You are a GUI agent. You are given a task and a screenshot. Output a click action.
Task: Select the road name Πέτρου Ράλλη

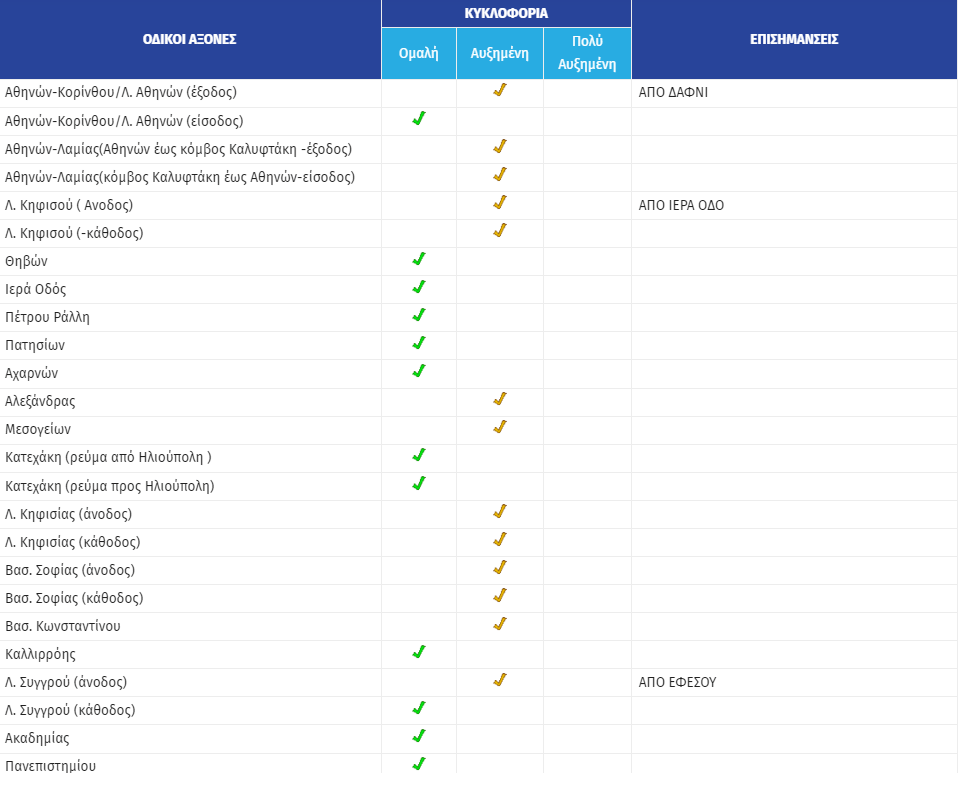coord(47,318)
